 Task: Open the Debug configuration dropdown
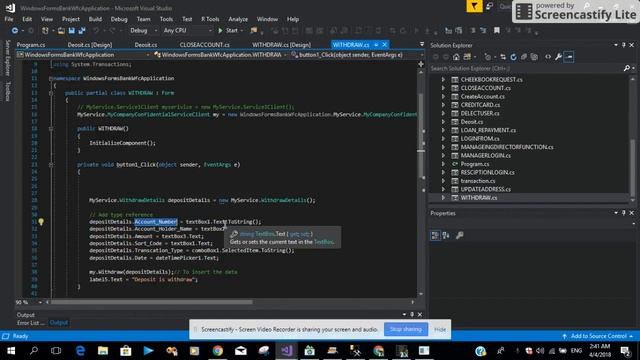(143, 31)
